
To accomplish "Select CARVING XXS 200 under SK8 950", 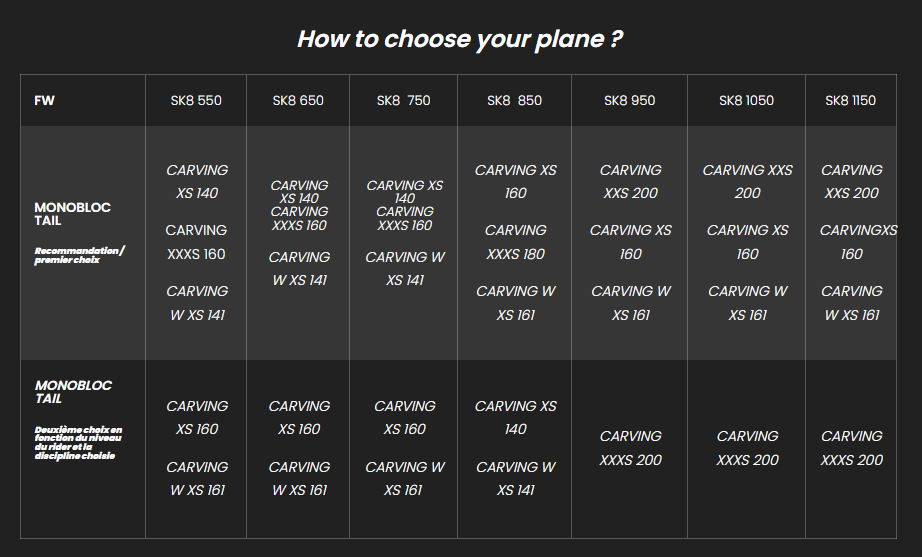I will [x=630, y=181].
